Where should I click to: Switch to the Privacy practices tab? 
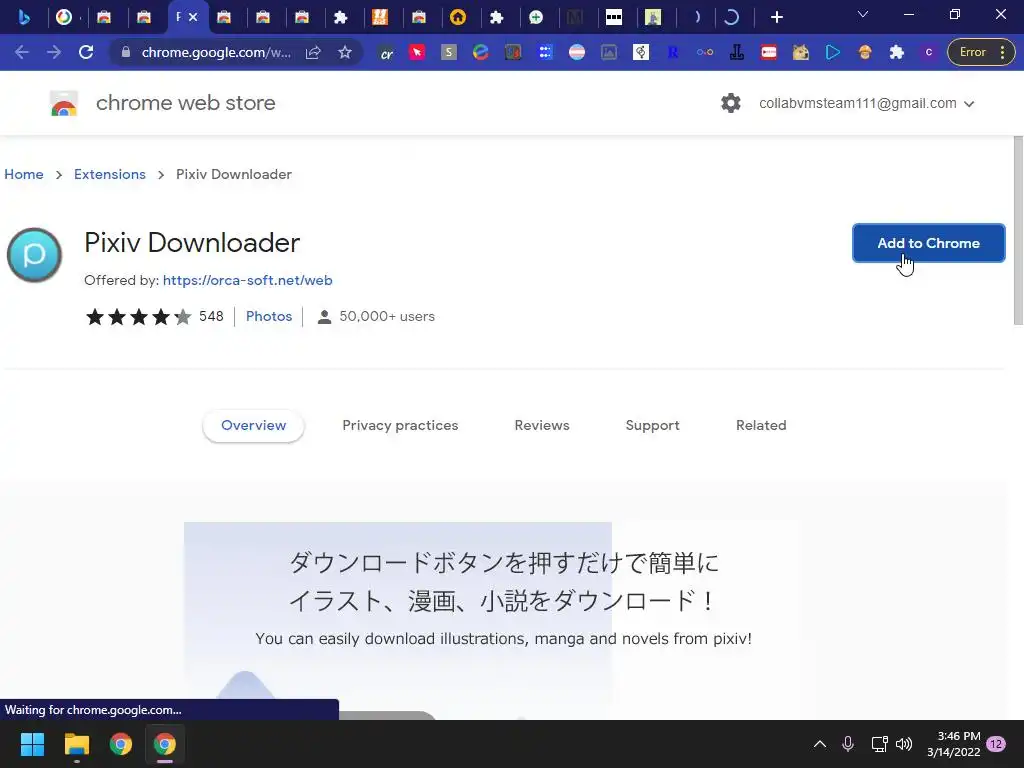pyautogui.click(x=400, y=425)
